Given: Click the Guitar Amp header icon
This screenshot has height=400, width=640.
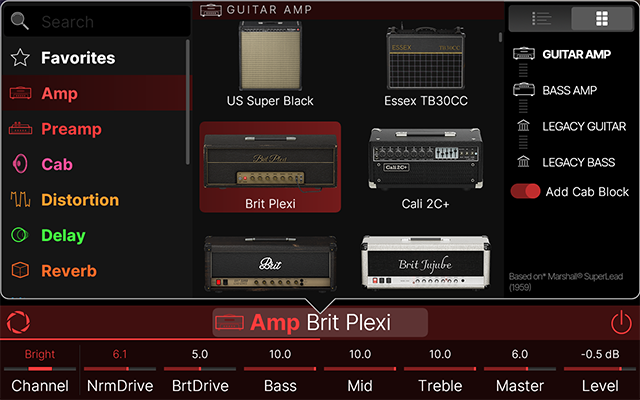Looking at the screenshot, I should point(211,10).
